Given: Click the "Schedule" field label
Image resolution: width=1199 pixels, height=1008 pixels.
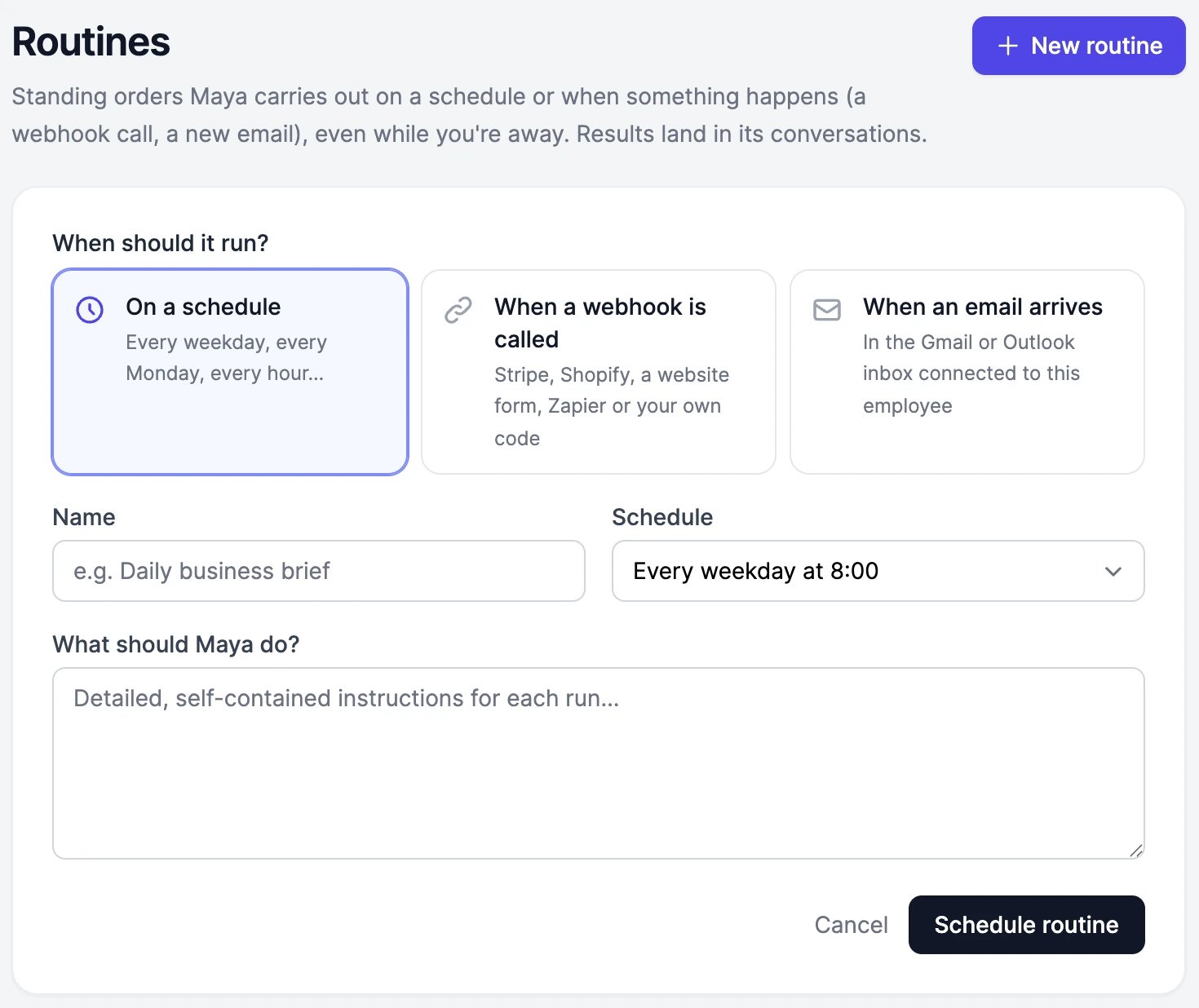Looking at the screenshot, I should [662, 517].
